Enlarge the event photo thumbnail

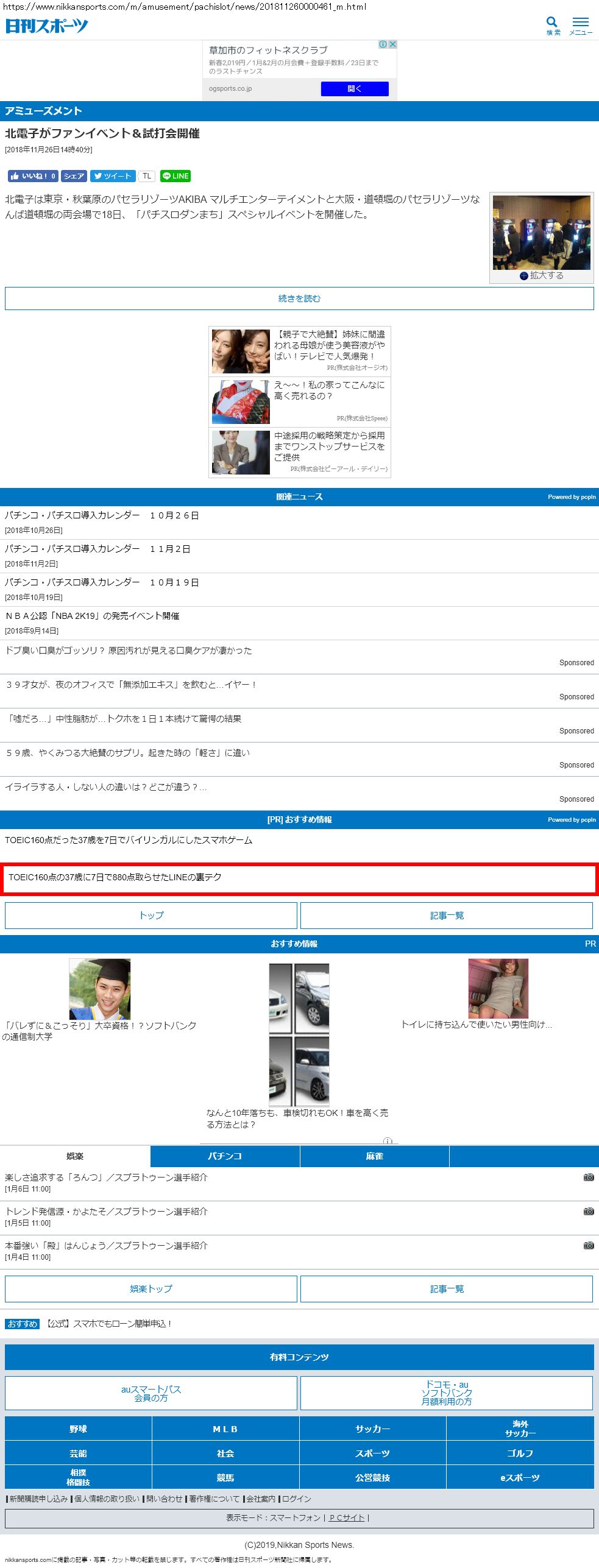point(541,275)
